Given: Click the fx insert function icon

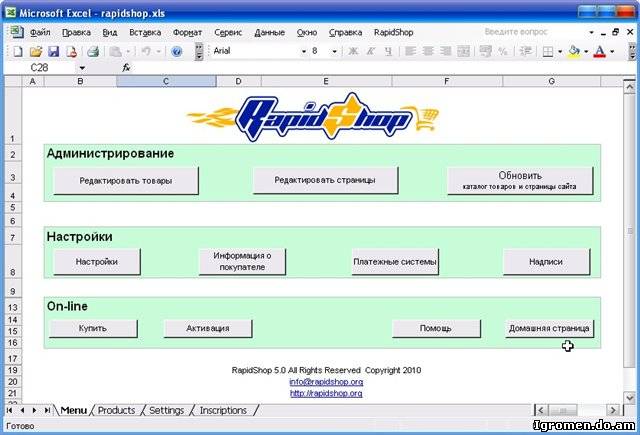Looking at the screenshot, I should point(127,68).
